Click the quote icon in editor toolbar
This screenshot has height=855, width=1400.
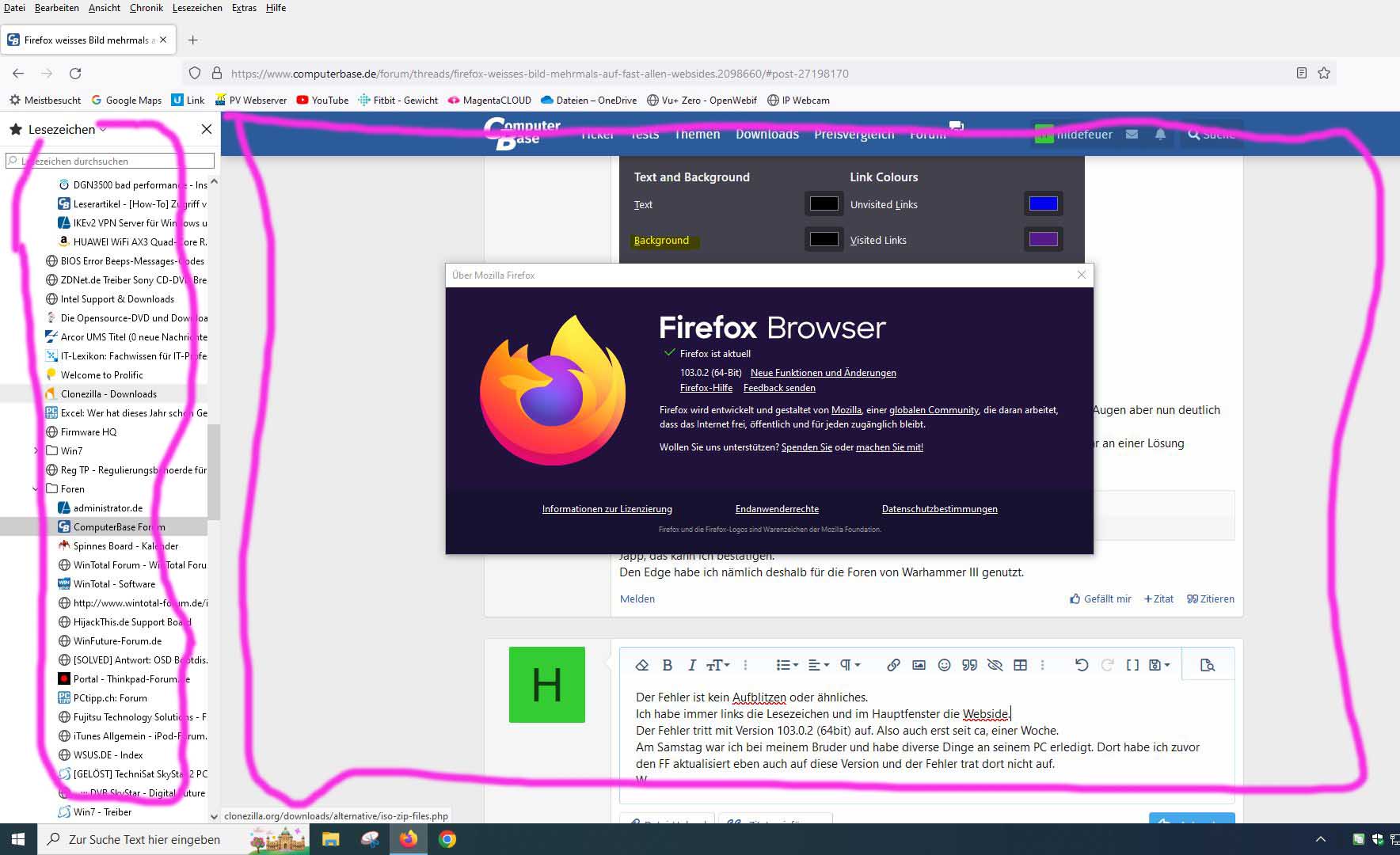point(969,665)
